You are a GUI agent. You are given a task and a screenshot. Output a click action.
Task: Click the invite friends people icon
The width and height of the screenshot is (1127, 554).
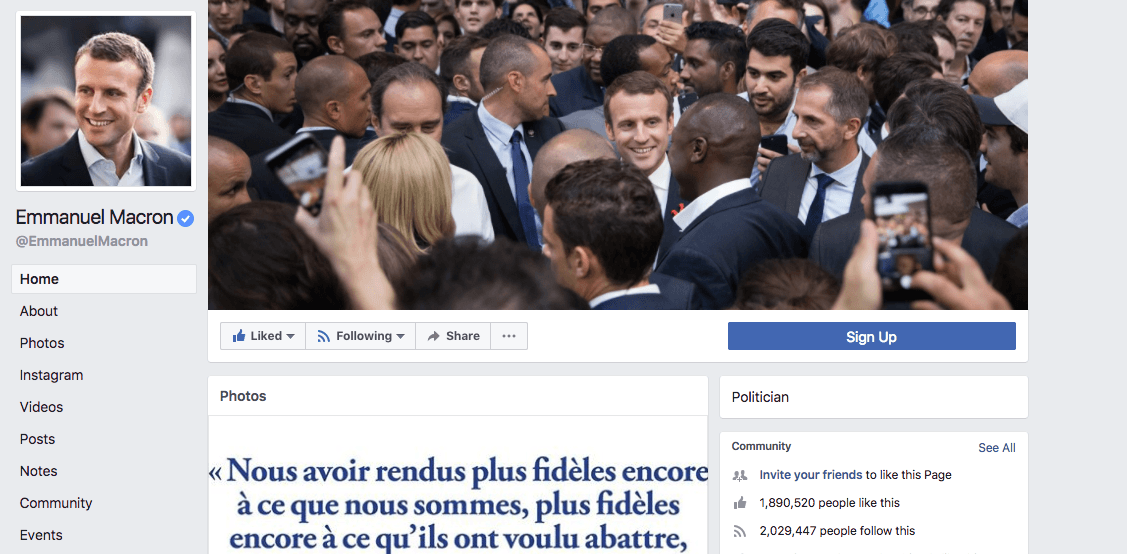point(740,475)
